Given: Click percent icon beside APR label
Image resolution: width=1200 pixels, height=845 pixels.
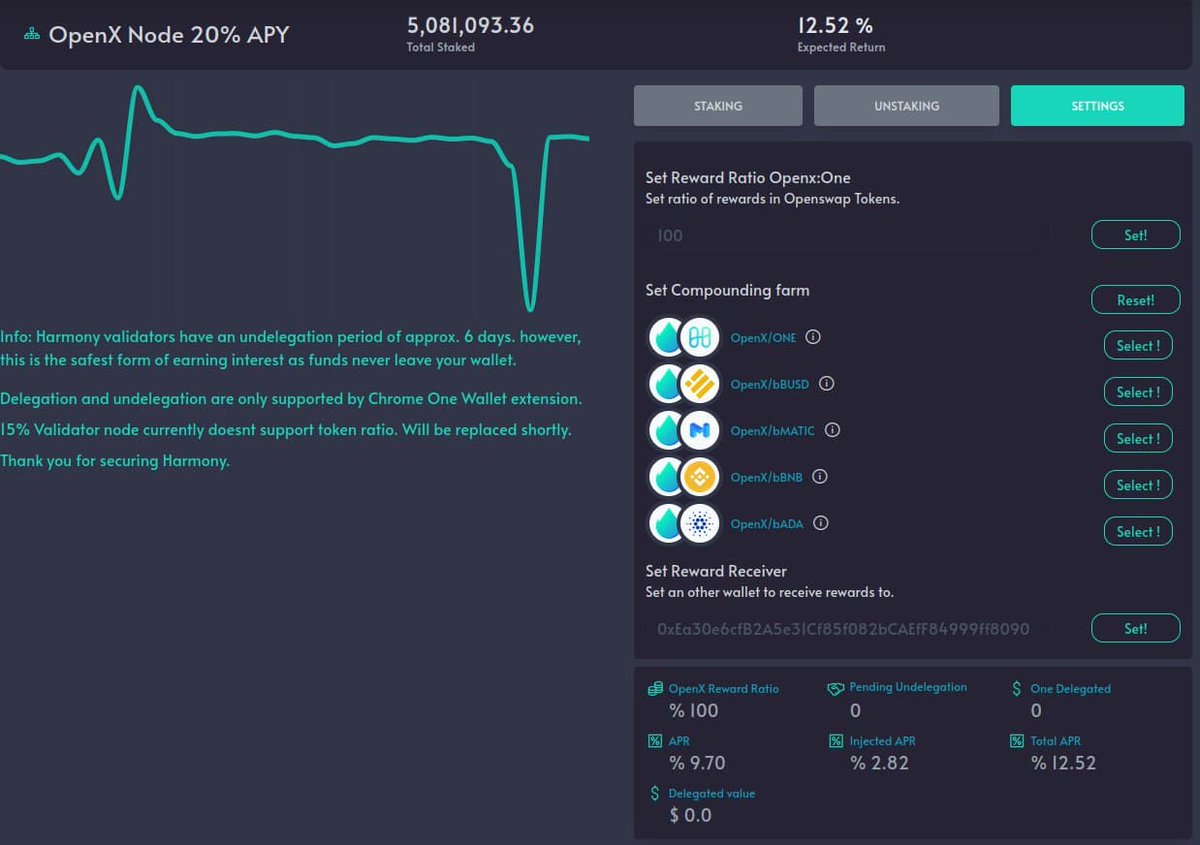Looking at the screenshot, I should point(655,741).
